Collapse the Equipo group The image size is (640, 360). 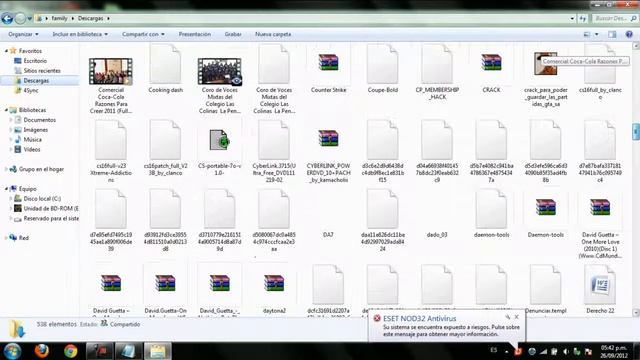6,189
